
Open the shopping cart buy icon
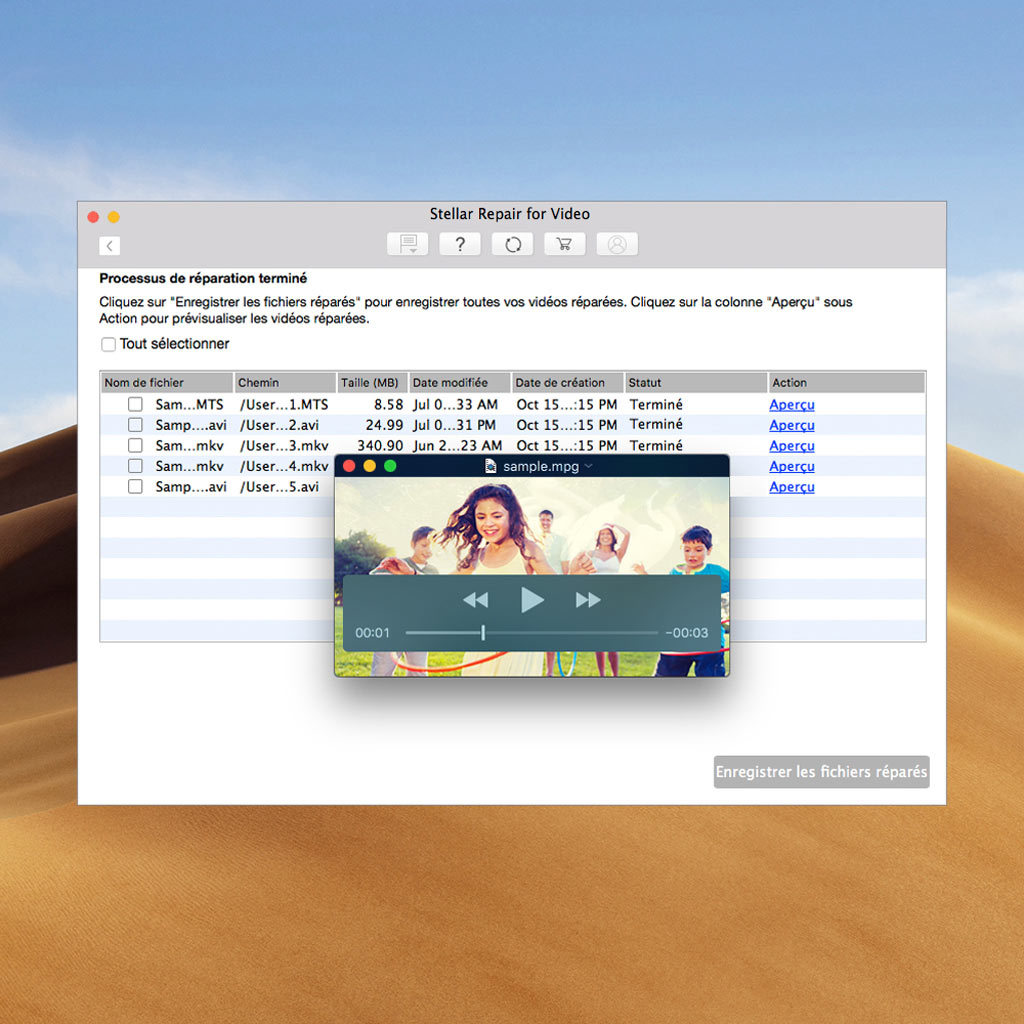[564, 244]
